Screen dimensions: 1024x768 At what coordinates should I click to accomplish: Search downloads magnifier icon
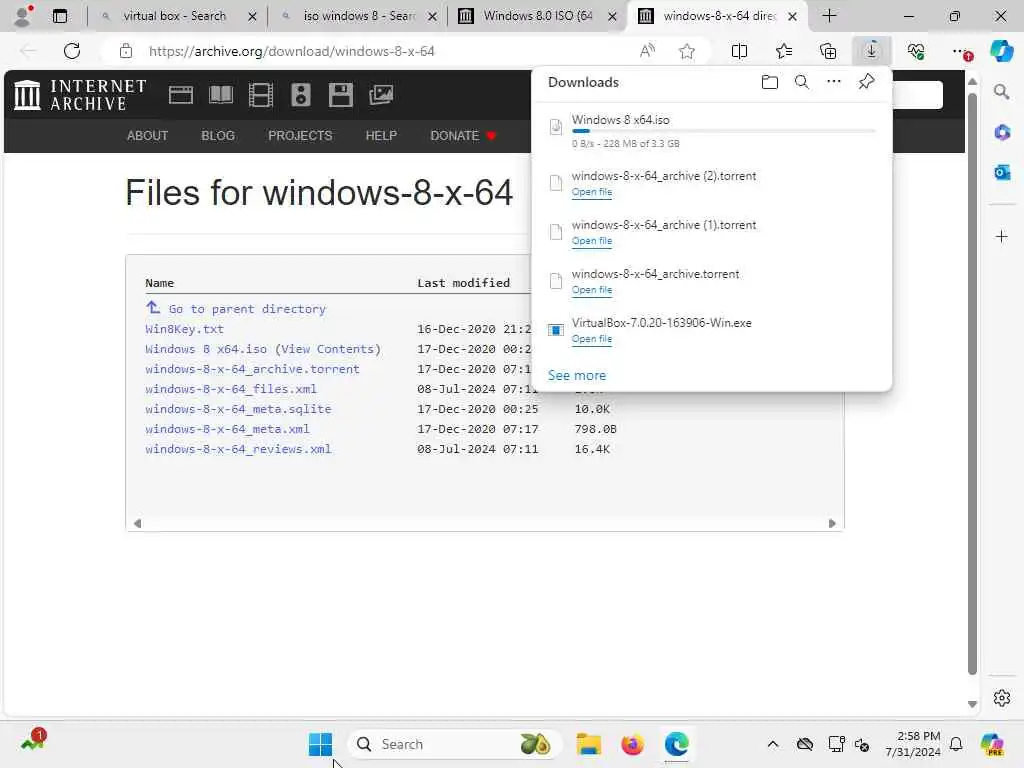coord(802,82)
